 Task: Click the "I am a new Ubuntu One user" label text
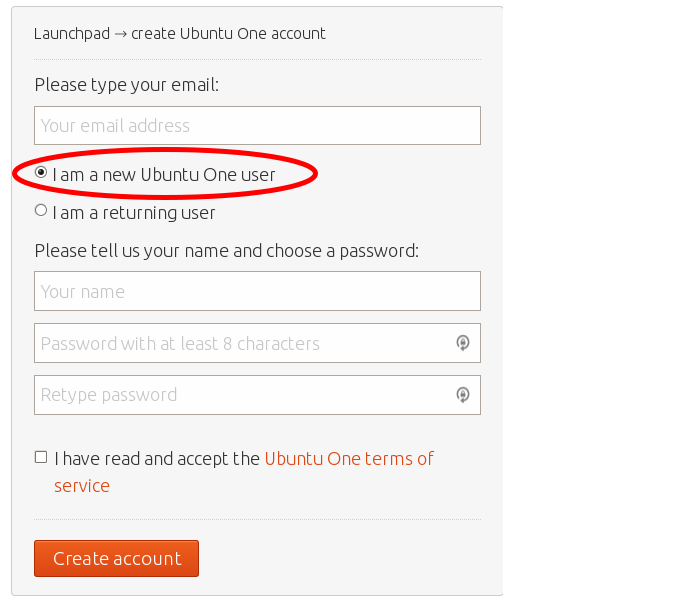coord(164,175)
